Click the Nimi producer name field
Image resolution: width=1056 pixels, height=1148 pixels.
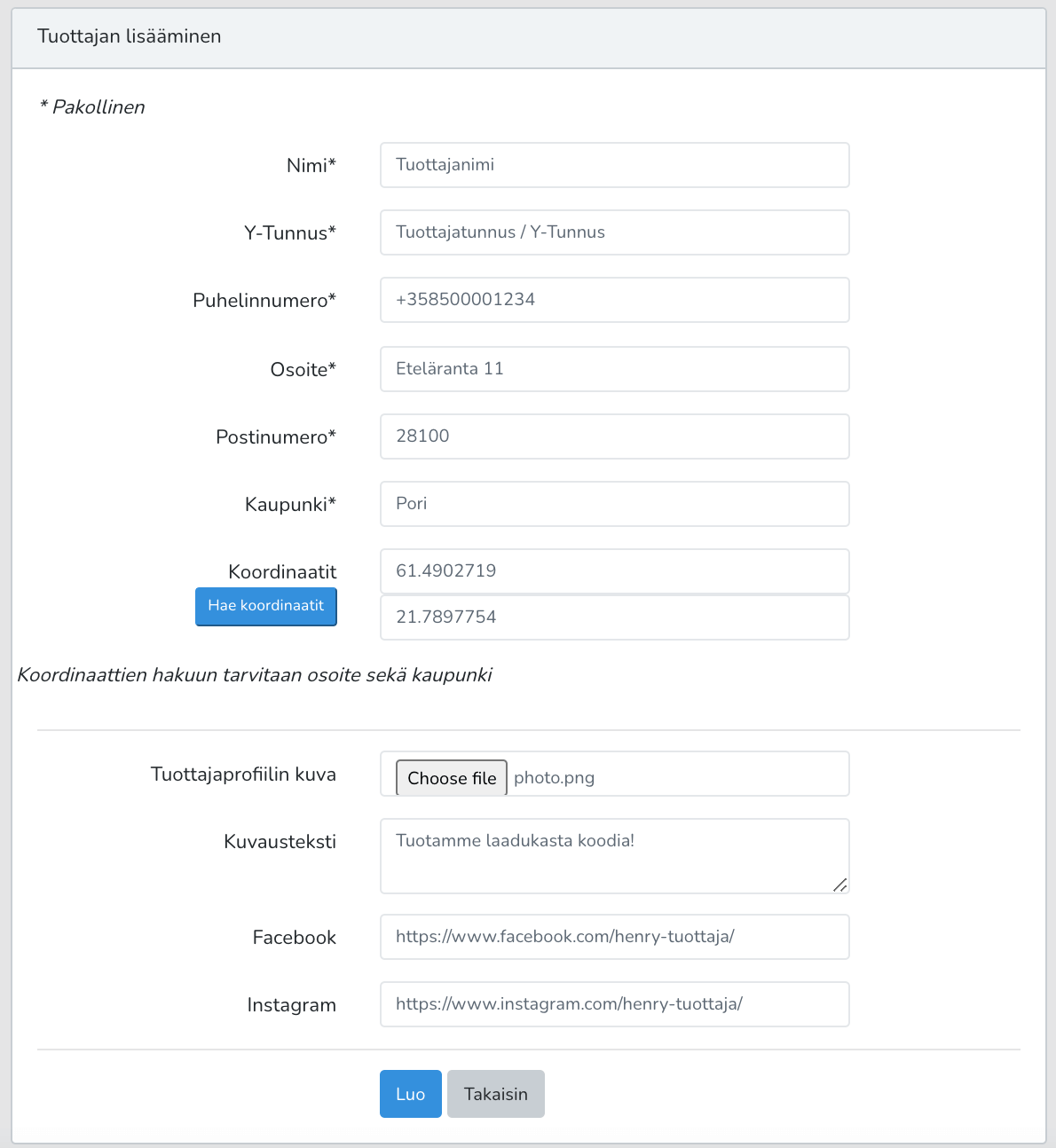pyautogui.click(x=614, y=165)
